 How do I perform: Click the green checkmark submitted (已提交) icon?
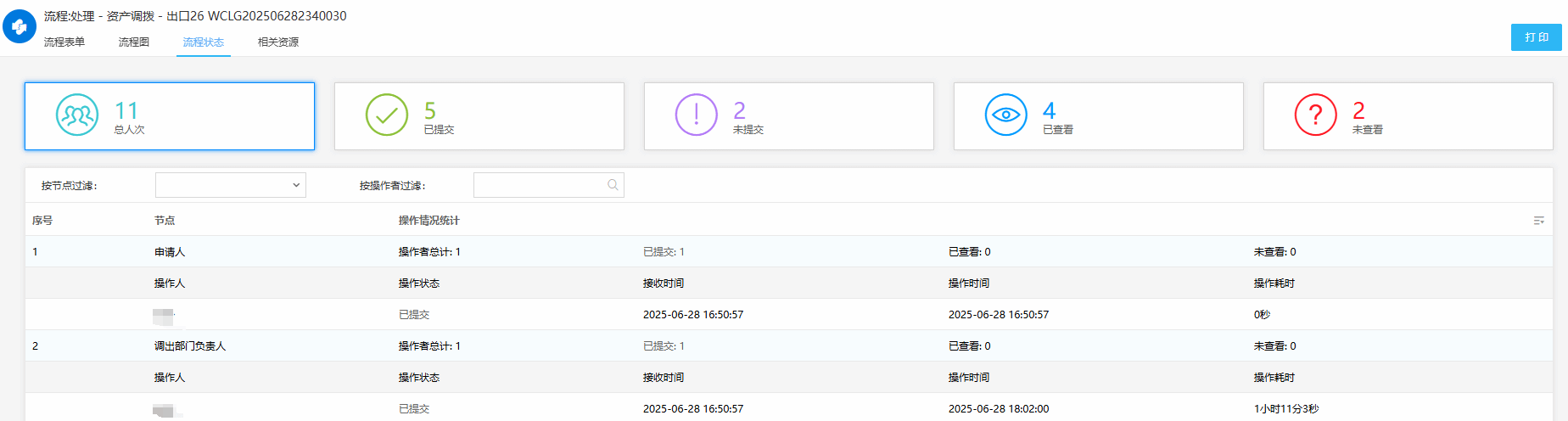[x=387, y=115]
